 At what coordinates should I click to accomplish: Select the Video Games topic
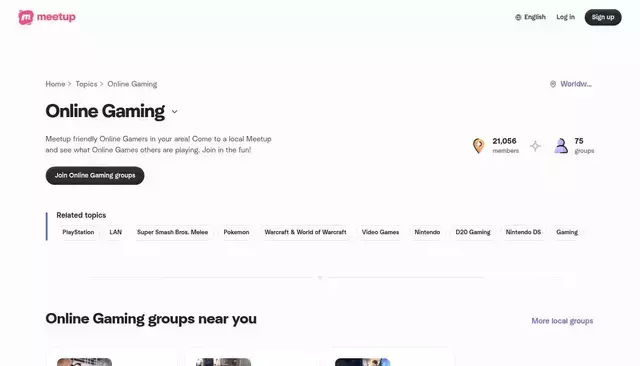point(380,232)
